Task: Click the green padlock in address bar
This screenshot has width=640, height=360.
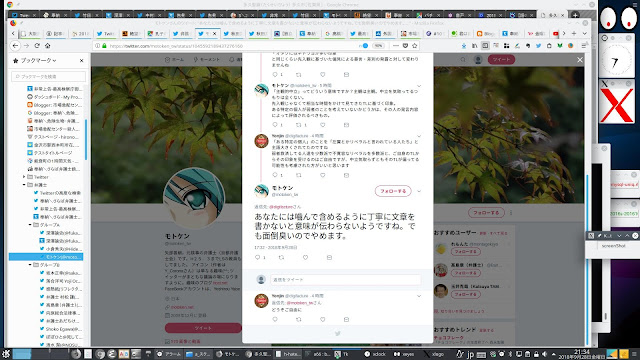Action: pyautogui.click(x=104, y=46)
